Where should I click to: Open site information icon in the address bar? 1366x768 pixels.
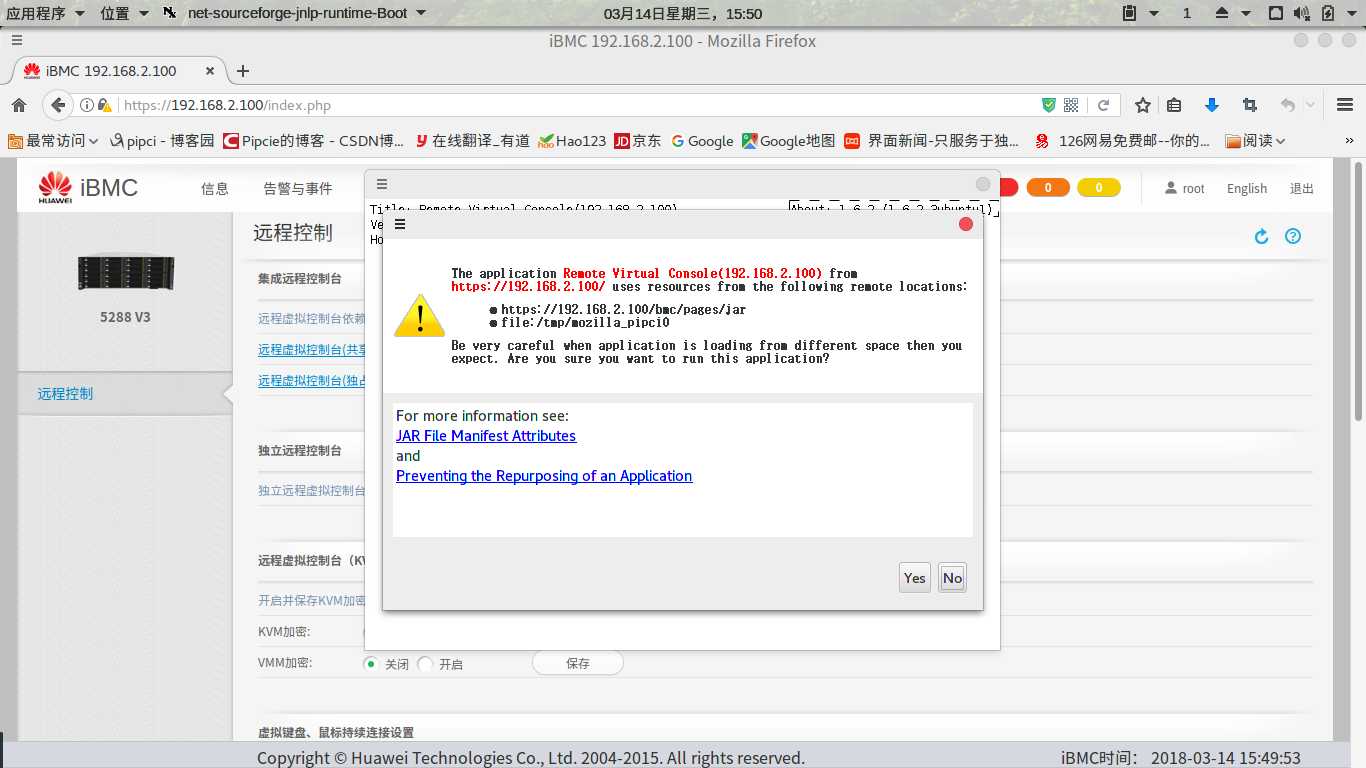point(86,105)
